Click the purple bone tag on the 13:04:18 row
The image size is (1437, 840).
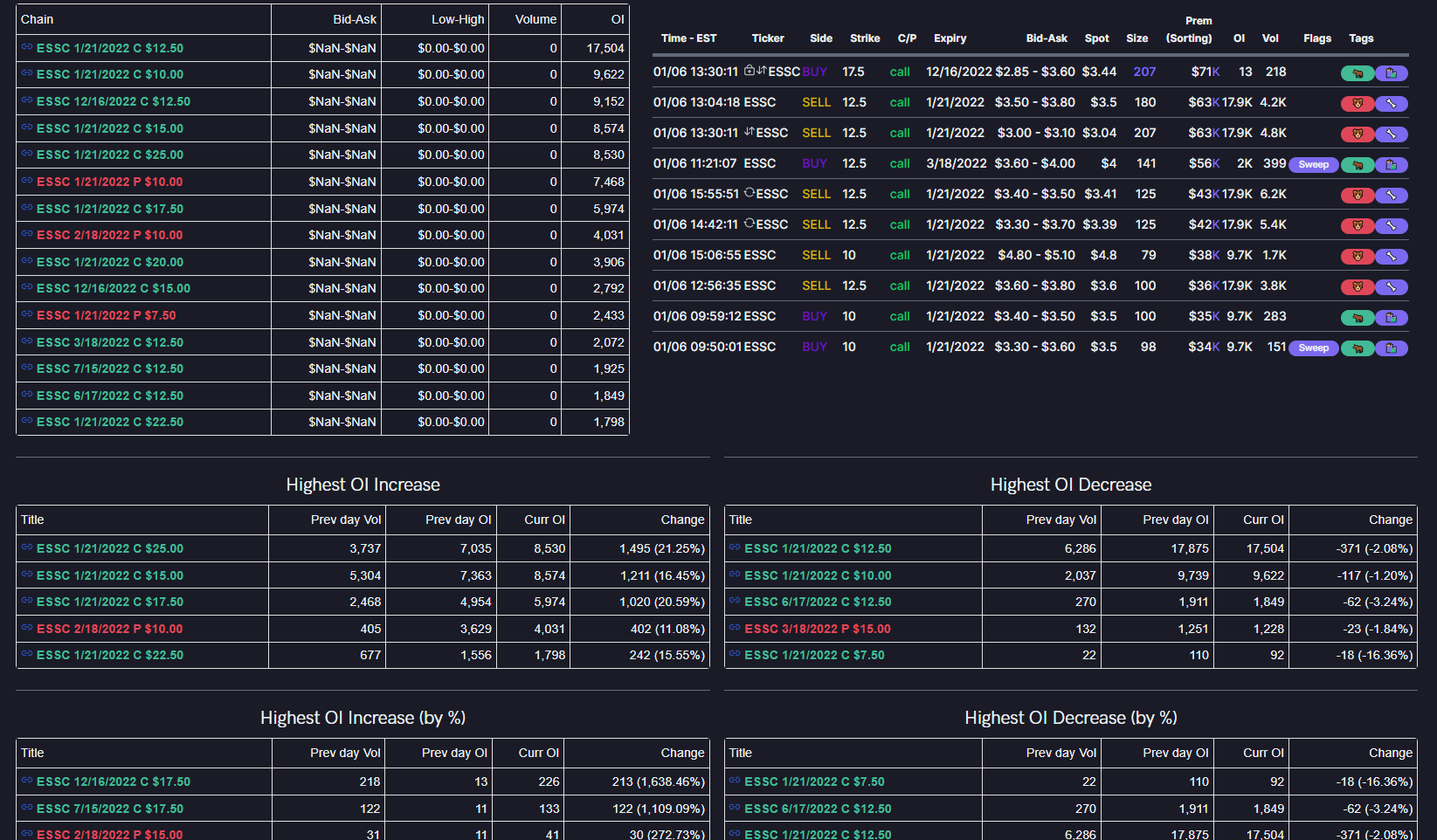point(1392,104)
